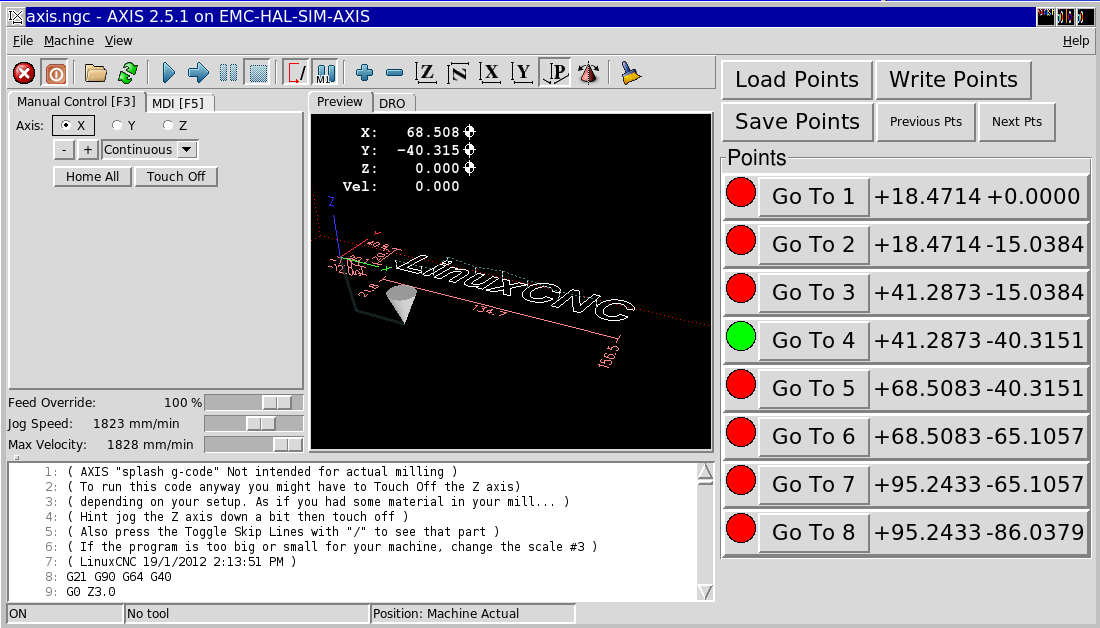Screen dimensions: 1100x628
Task: Toggle rotate/pan mode cone icon
Action: click(x=589, y=73)
